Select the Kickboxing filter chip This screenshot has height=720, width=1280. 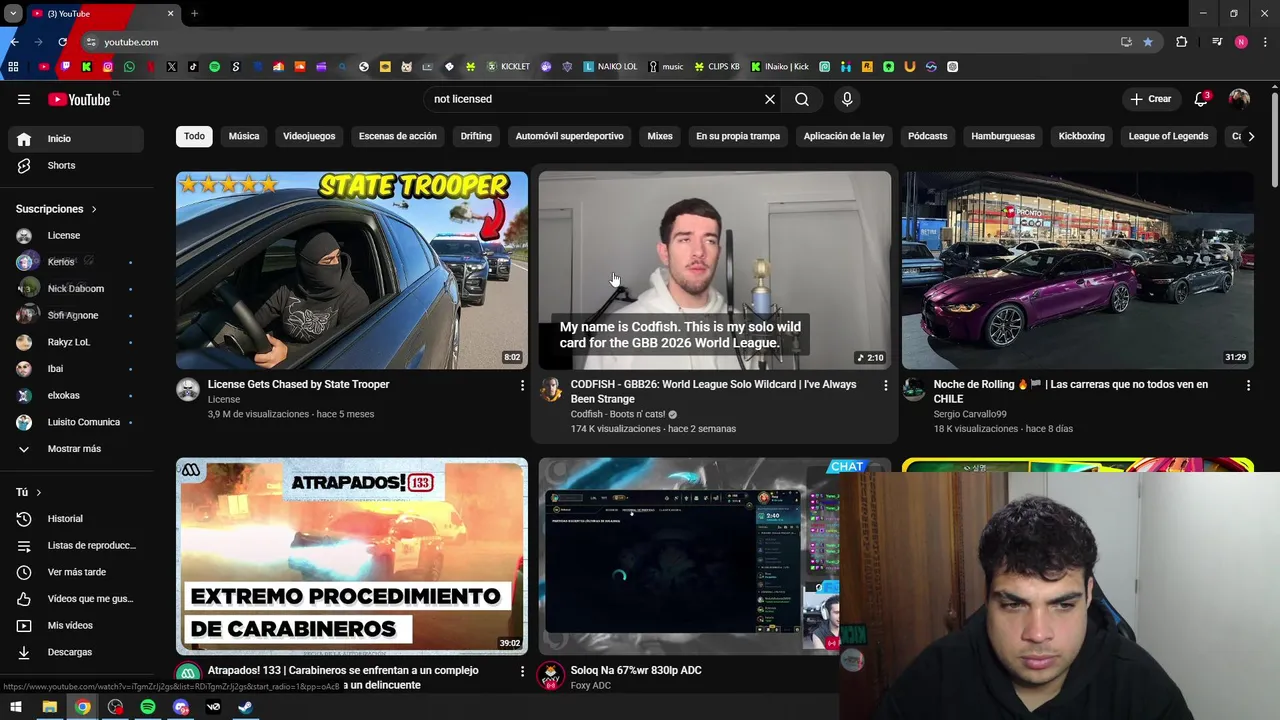1082,136
